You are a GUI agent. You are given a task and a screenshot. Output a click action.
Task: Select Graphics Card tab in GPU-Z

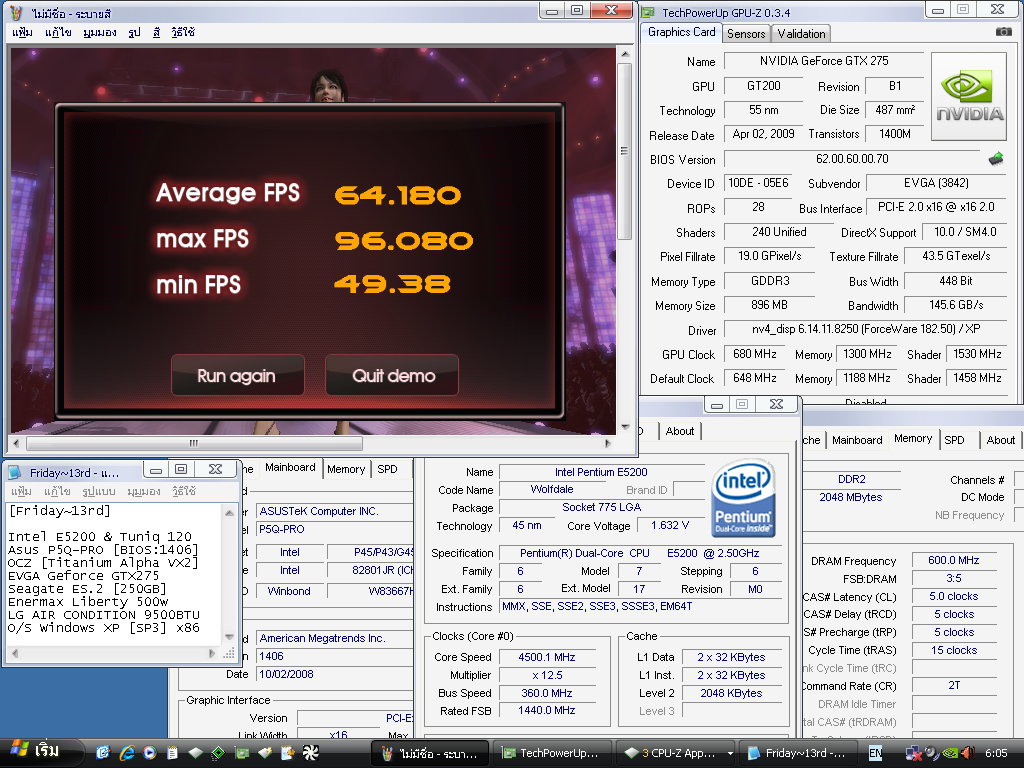click(x=681, y=32)
